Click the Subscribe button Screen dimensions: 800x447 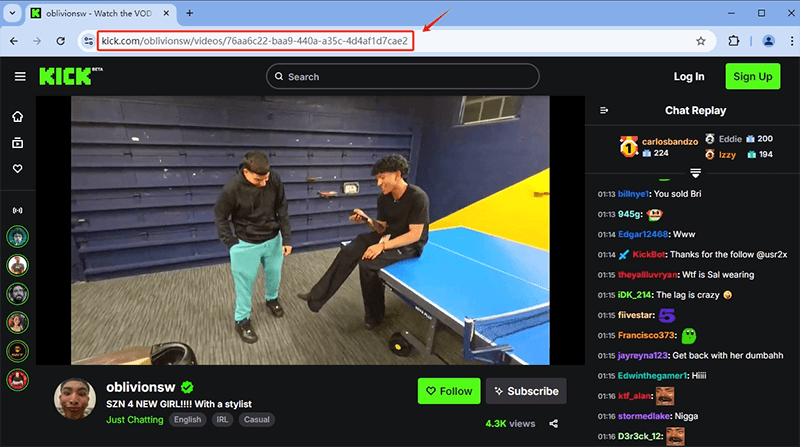point(526,391)
